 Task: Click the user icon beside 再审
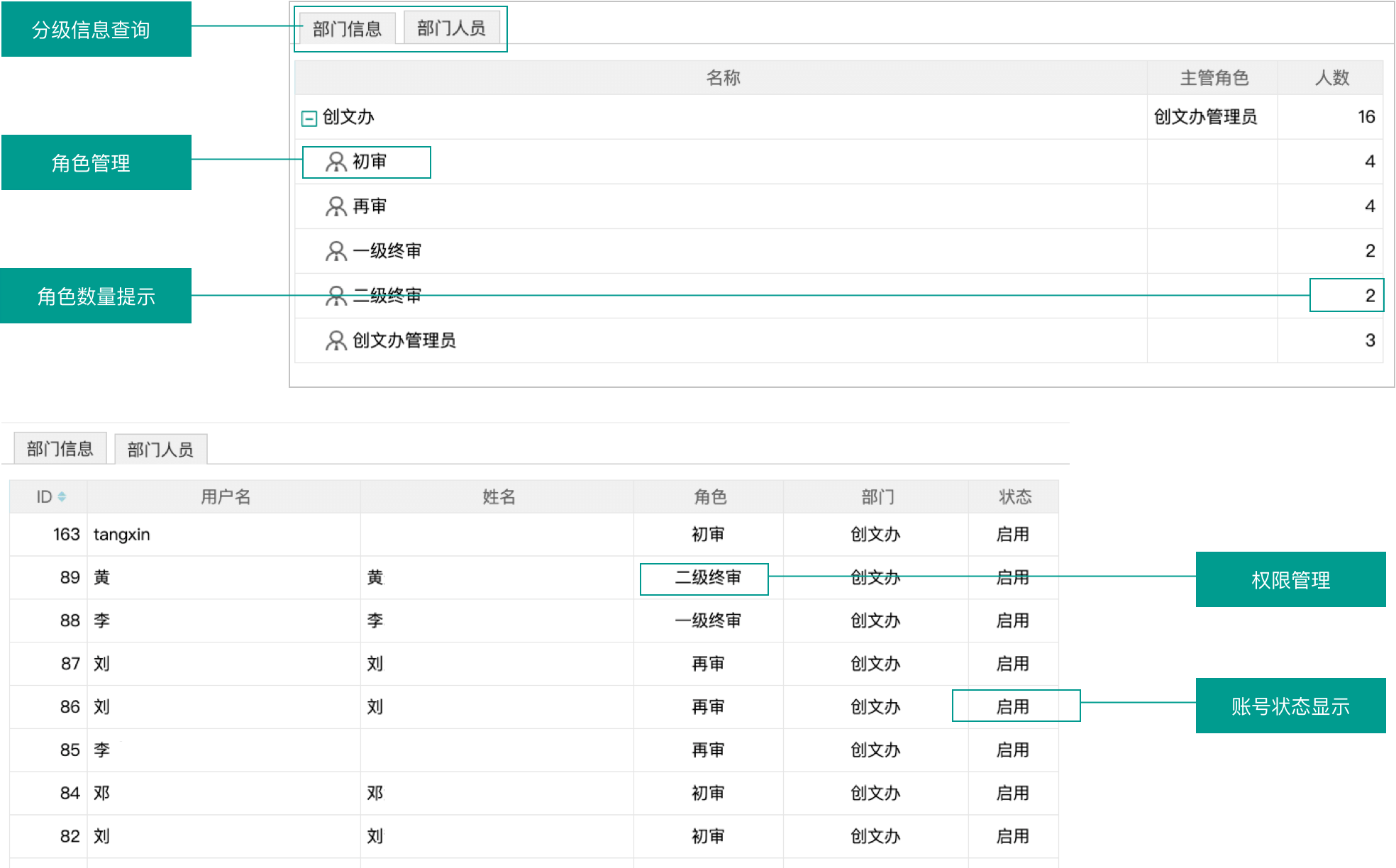336,206
